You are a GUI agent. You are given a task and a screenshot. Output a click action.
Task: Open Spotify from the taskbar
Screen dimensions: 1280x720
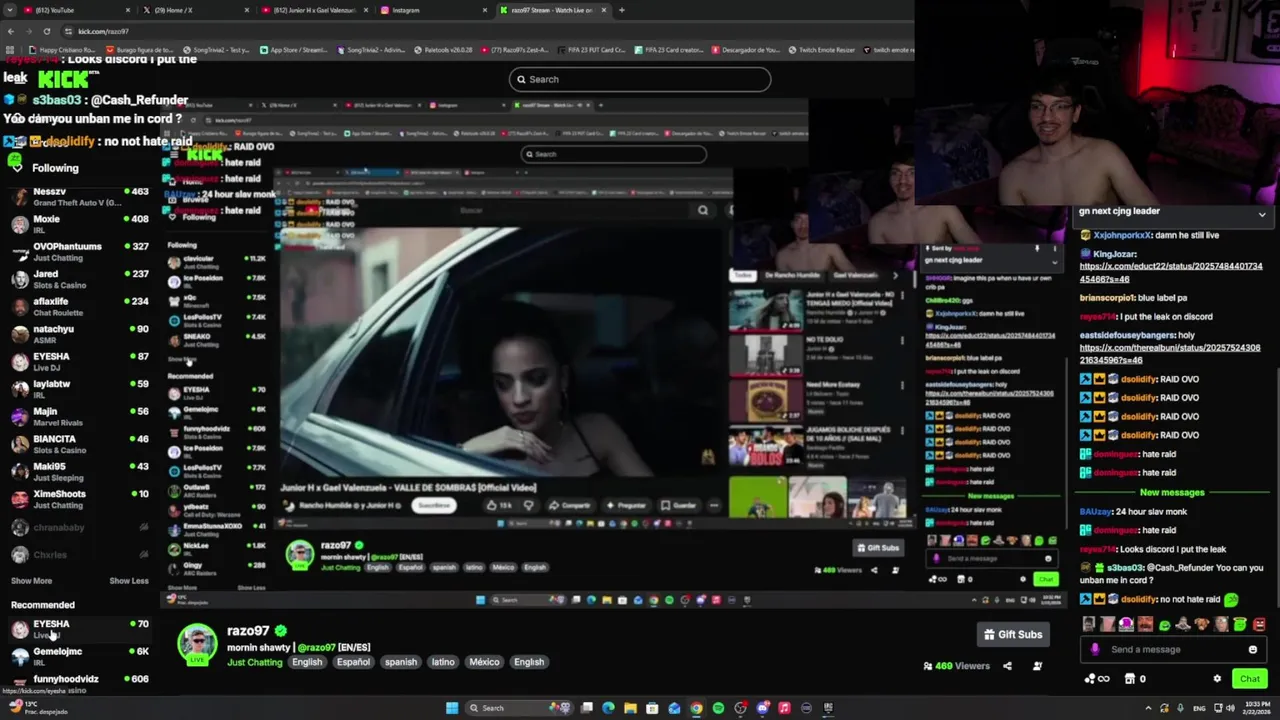click(x=718, y=708)
